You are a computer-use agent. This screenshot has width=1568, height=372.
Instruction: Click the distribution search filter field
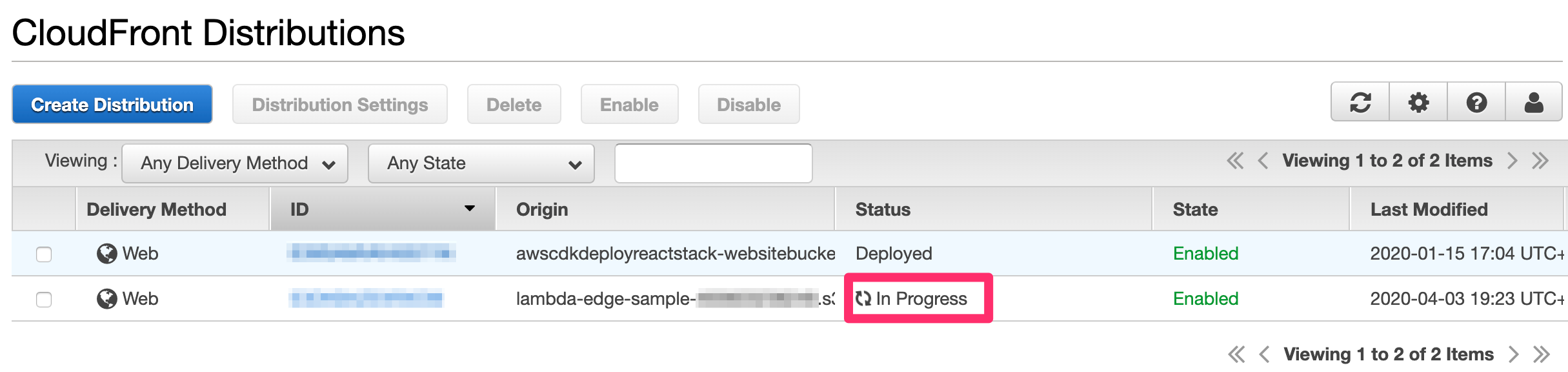click(712, 163)
